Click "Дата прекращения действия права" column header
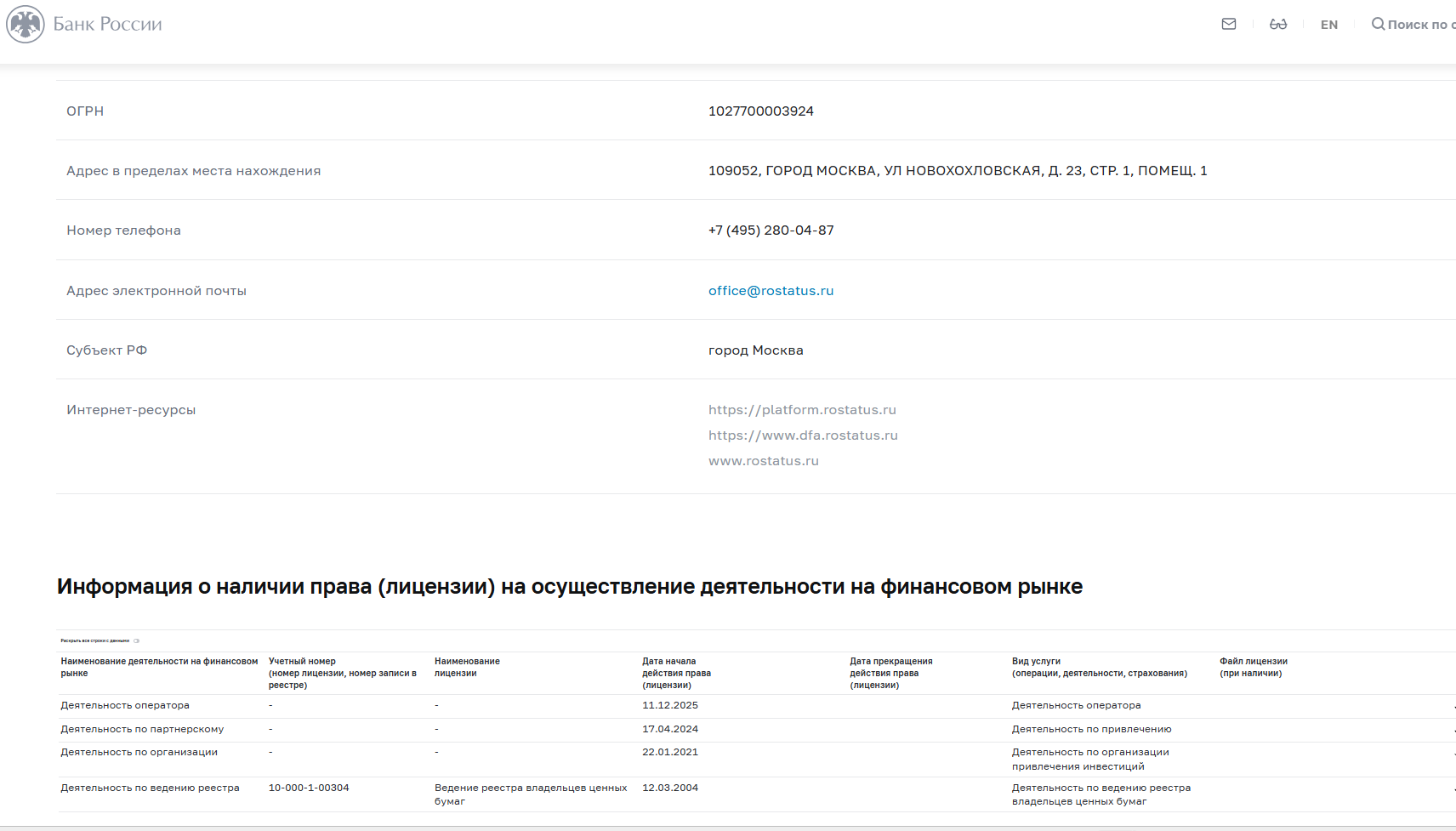 click(x=891, y=673)
